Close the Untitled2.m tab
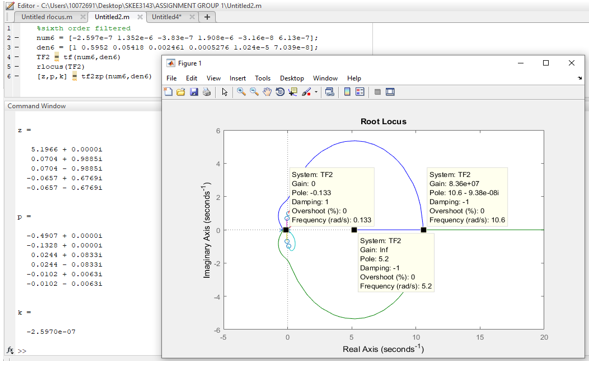This screenshot has height=370, width=599. (140, 17)
